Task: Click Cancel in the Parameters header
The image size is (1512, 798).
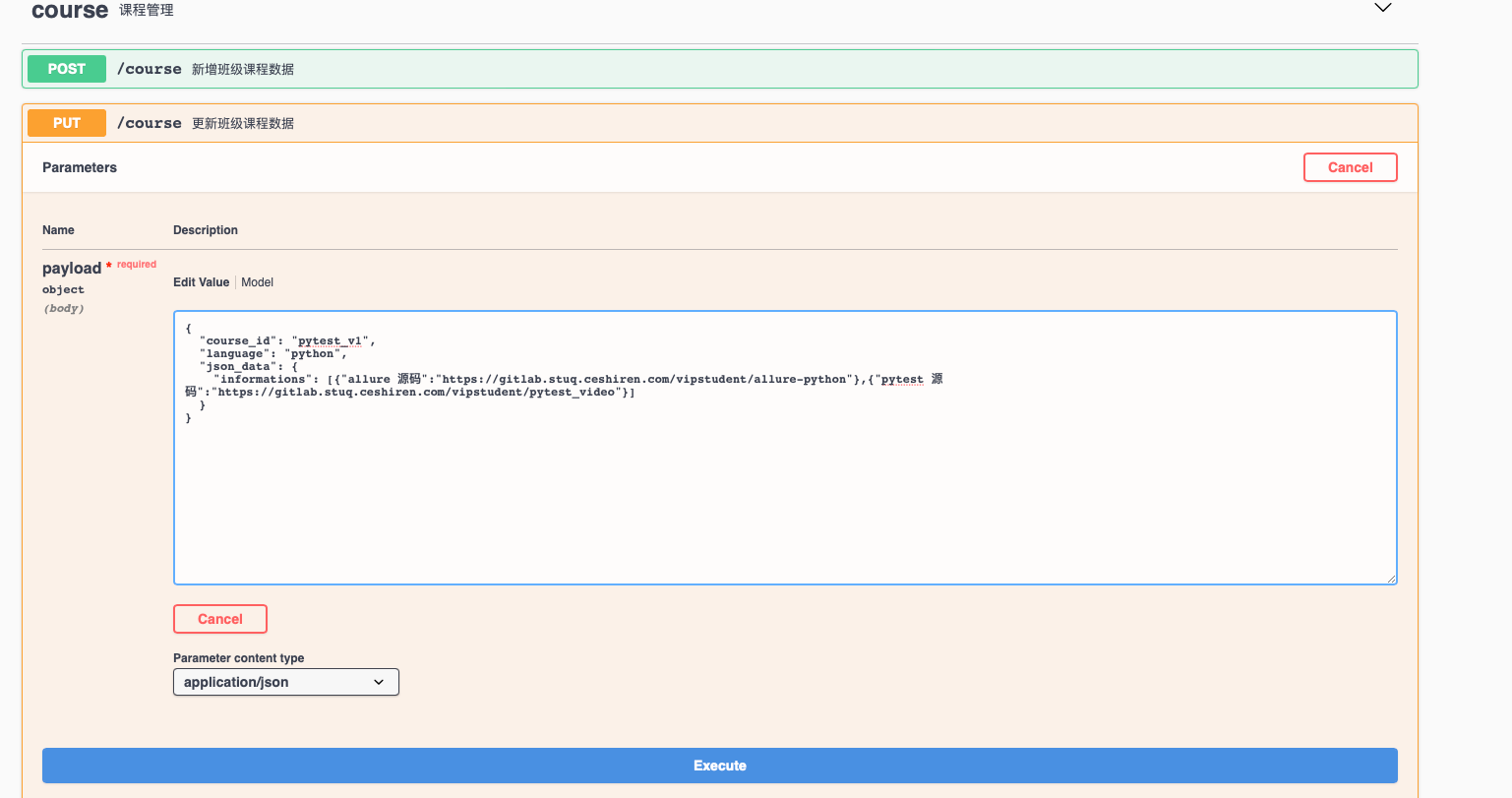Action: click(x=1350, y=167)
